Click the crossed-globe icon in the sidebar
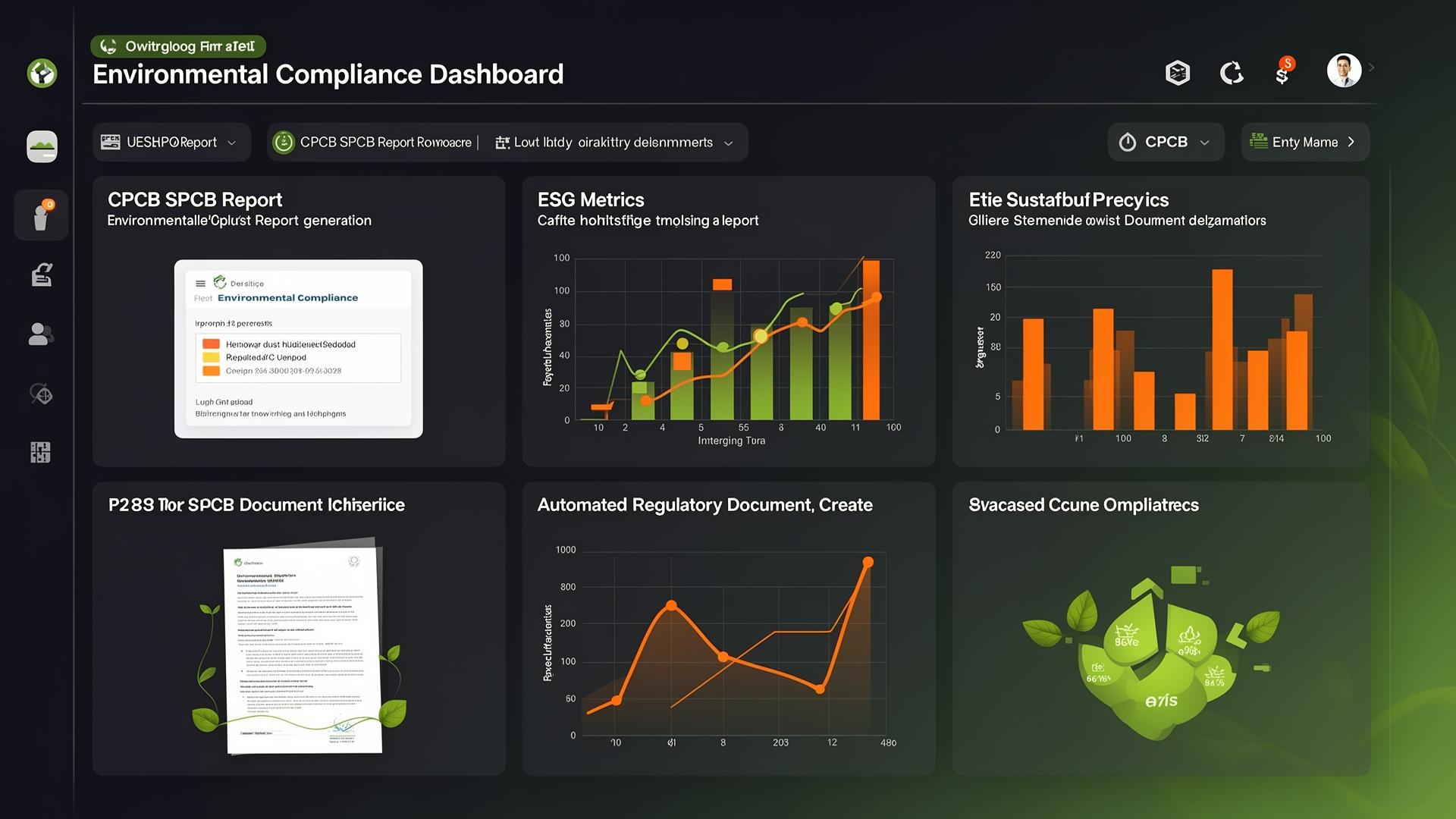Image resolution: width=1456 pixels, height=819 pixels. coord(42,394)
